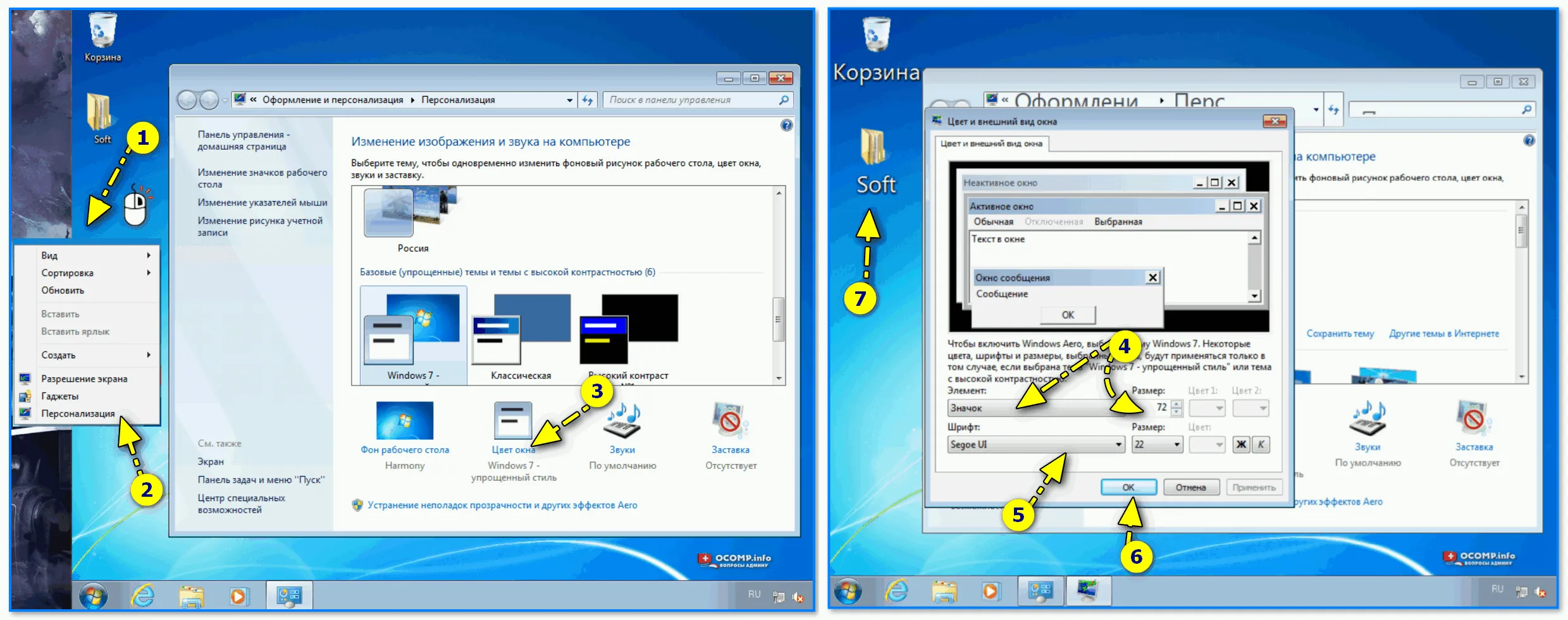Click Back arrow in the left Personalization window
This screenshot has height=620, width=1568.
[187, 100]
